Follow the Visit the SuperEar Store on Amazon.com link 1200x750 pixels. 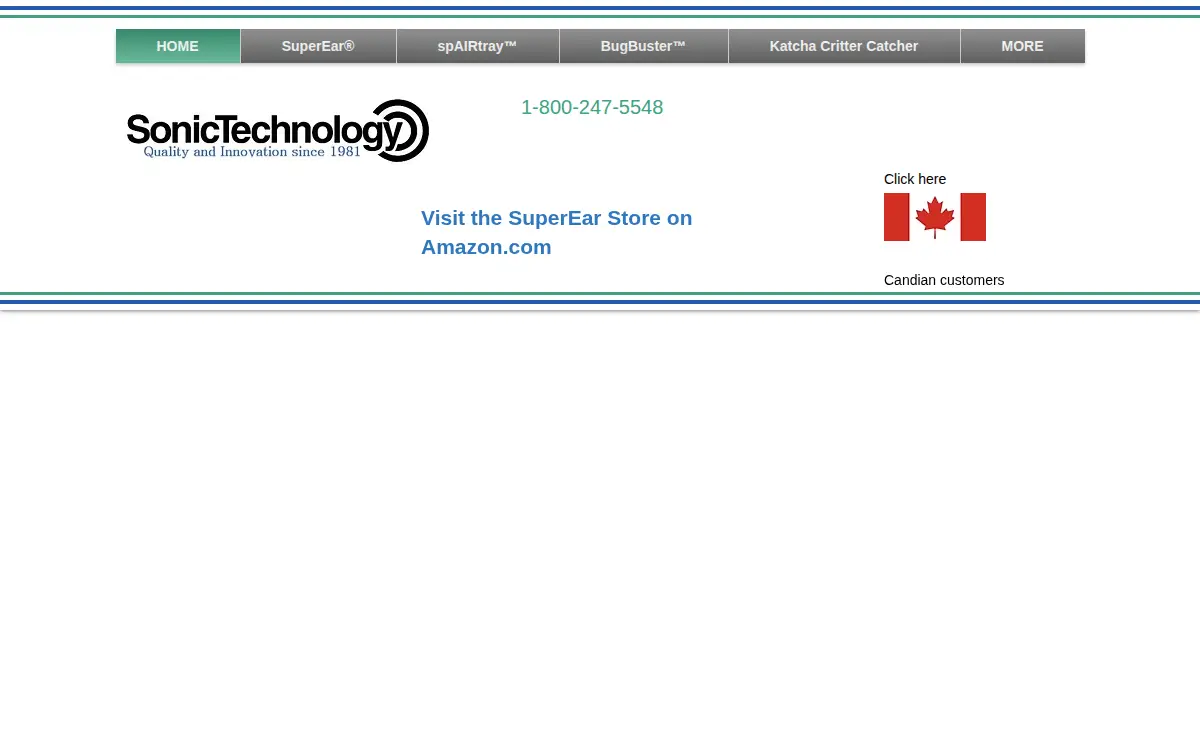pos(557,232)
